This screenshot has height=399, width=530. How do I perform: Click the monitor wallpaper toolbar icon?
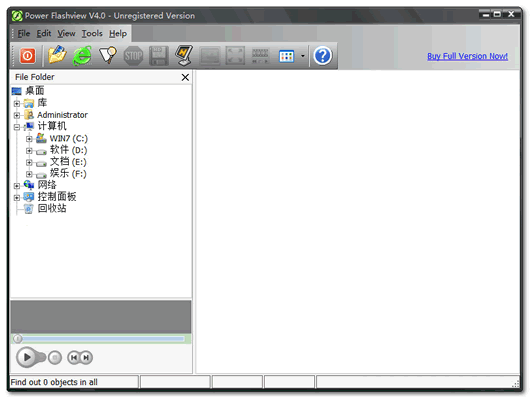point(184,56)
